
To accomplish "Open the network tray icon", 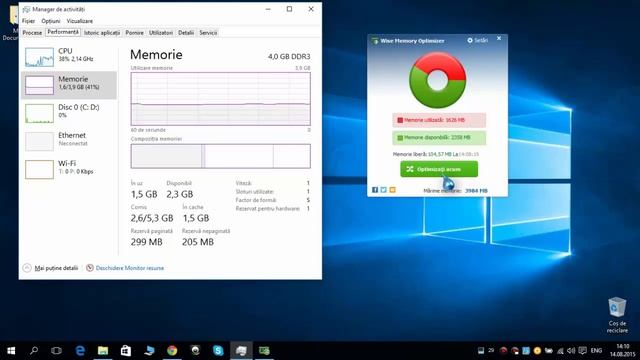I will point(560,351).
